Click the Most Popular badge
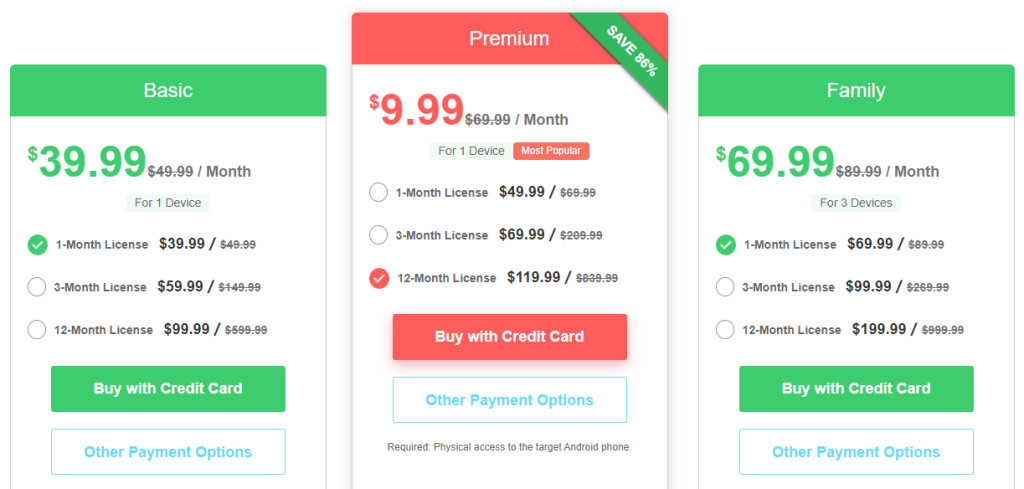The width and height of the screenshot is (1024, 489). tap(551, 151)
